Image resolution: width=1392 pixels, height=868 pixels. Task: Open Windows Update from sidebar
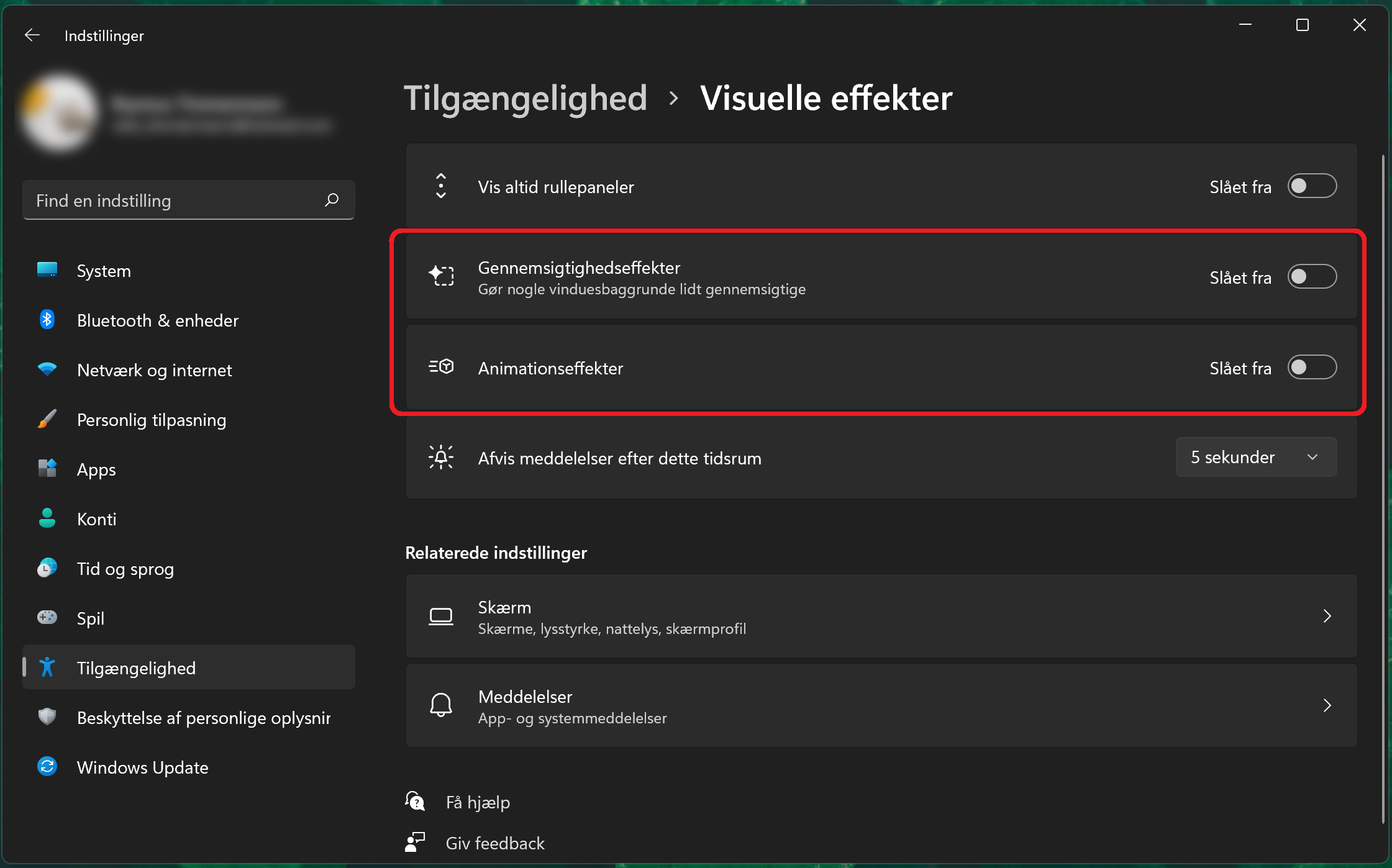click(x=189, y=767)
